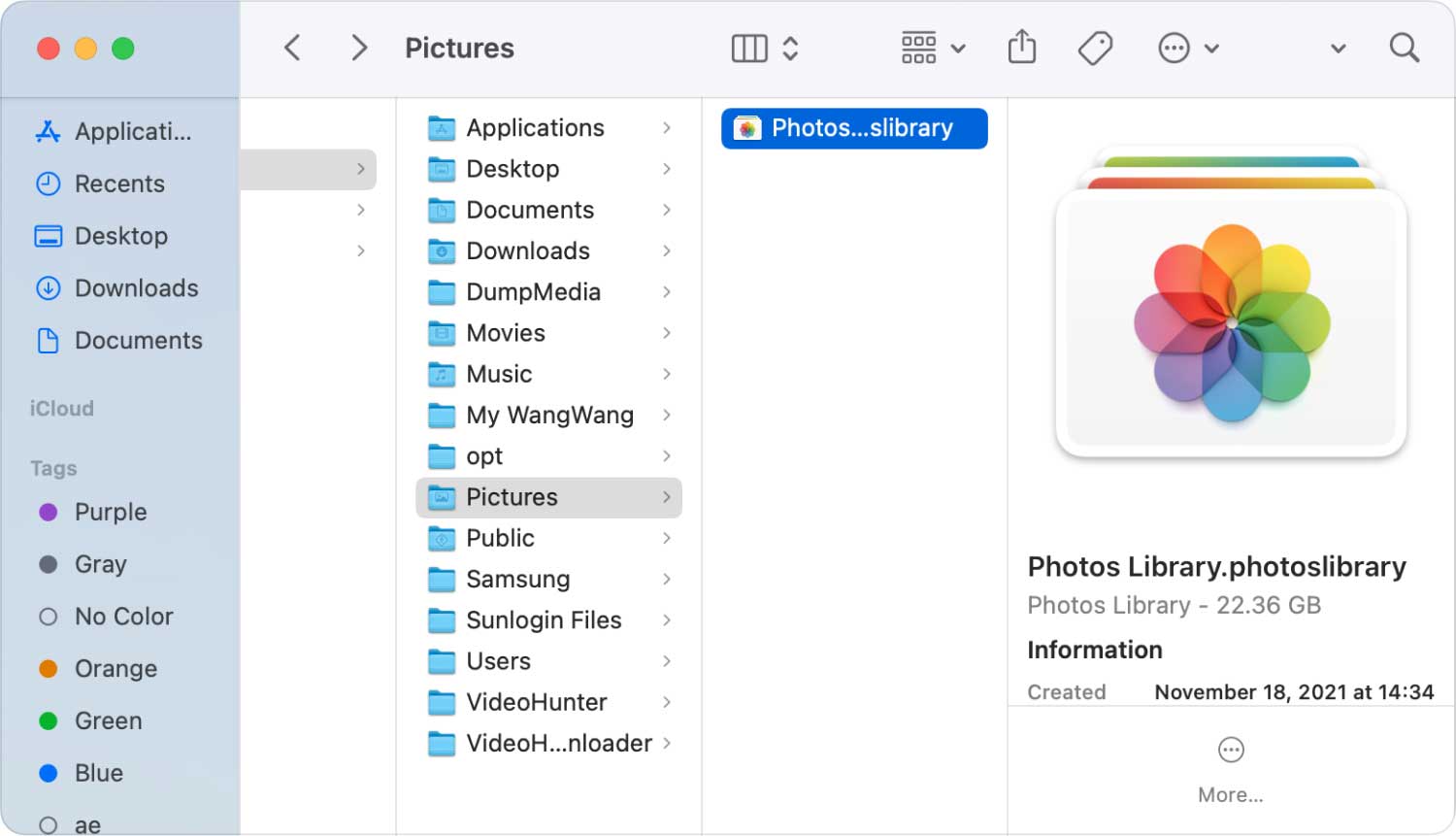The width and height of the screenshot is (1456, 836).
Task: Click the Tags icon in the toolbar
Action: coord(1095,48)
